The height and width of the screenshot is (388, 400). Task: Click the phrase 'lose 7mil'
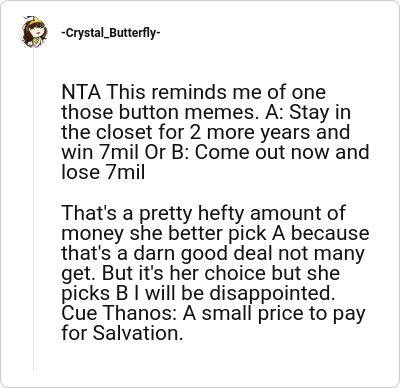click(x=103, y=172)
